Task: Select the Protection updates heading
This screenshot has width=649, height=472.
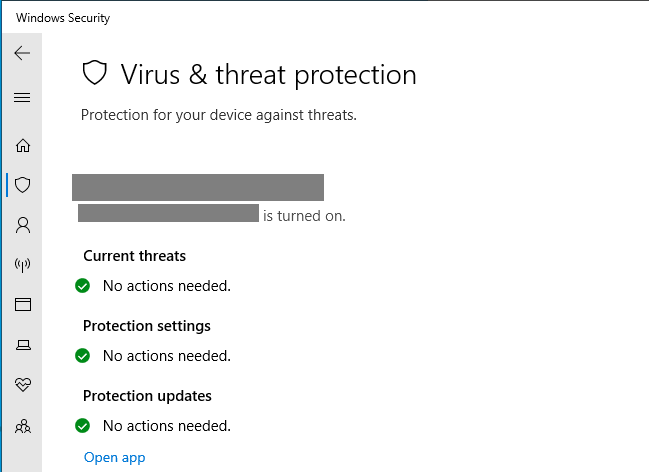Action: point(147,396)
